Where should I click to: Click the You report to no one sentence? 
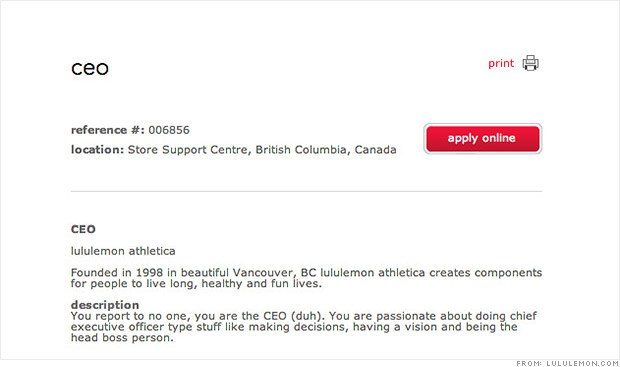(x=198, y=316)
